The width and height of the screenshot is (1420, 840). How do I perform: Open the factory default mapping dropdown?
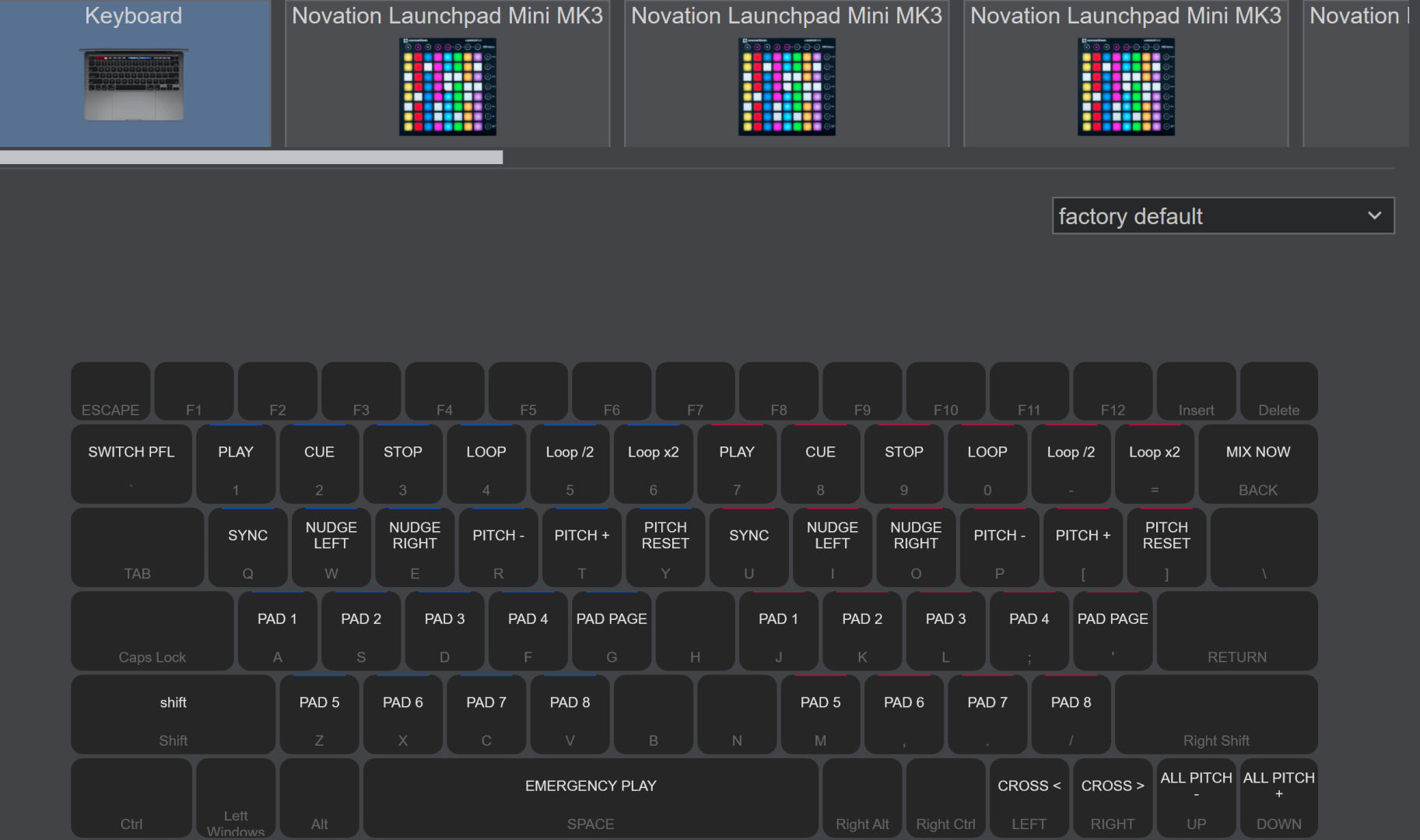tap(1222, 215)
